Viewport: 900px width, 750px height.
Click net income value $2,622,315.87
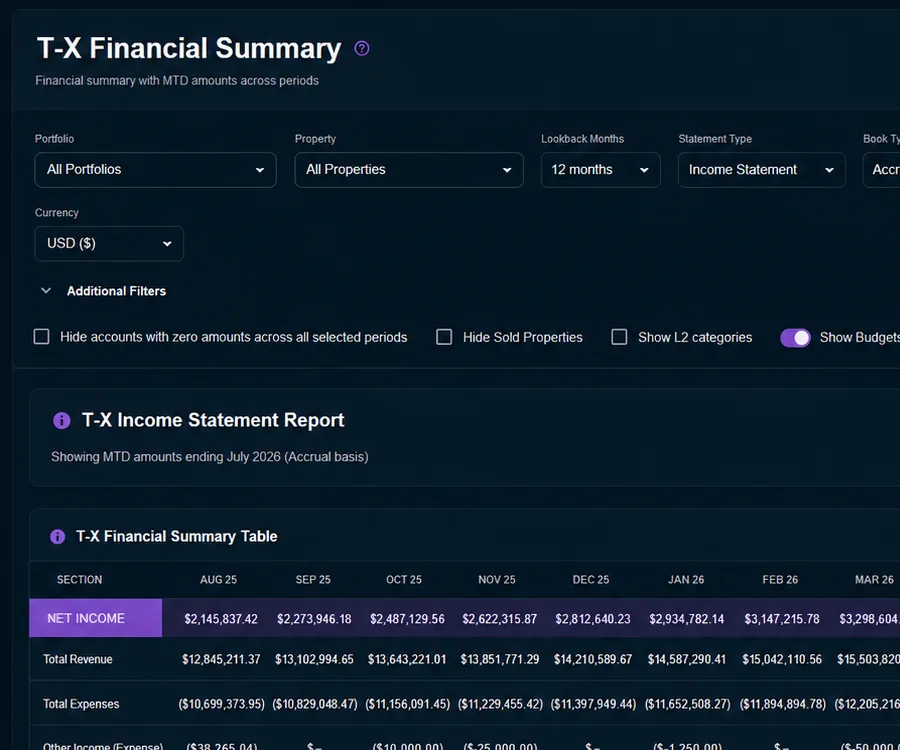pos(499,619)
